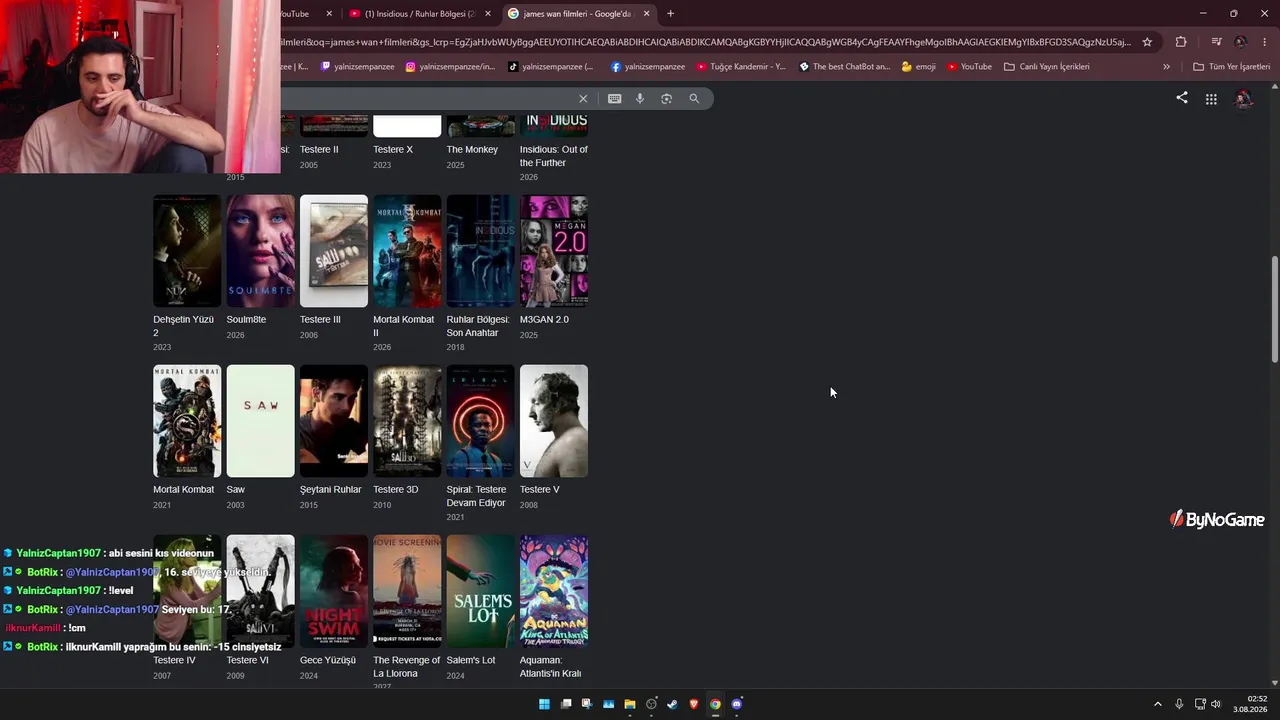Screen dimensions: 1280x720
Task: Close the james wan filmleri tab
Action: pos(646,14)
